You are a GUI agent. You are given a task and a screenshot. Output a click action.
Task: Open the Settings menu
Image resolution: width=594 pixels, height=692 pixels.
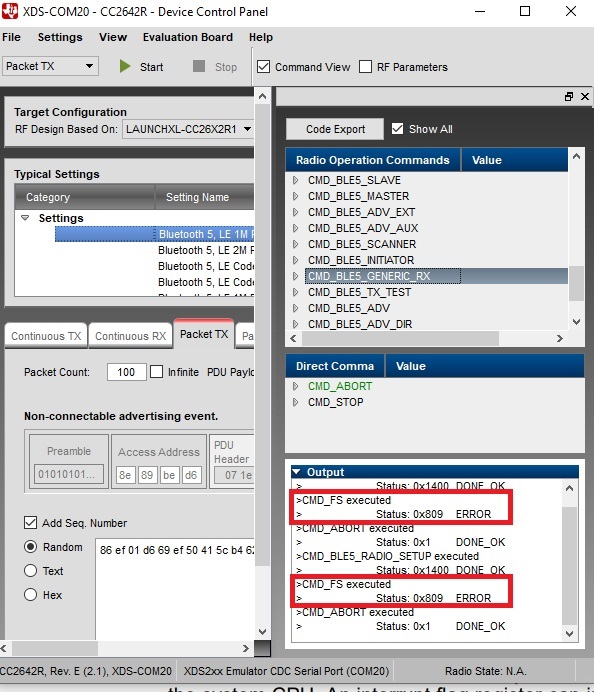tap(60, 37)
